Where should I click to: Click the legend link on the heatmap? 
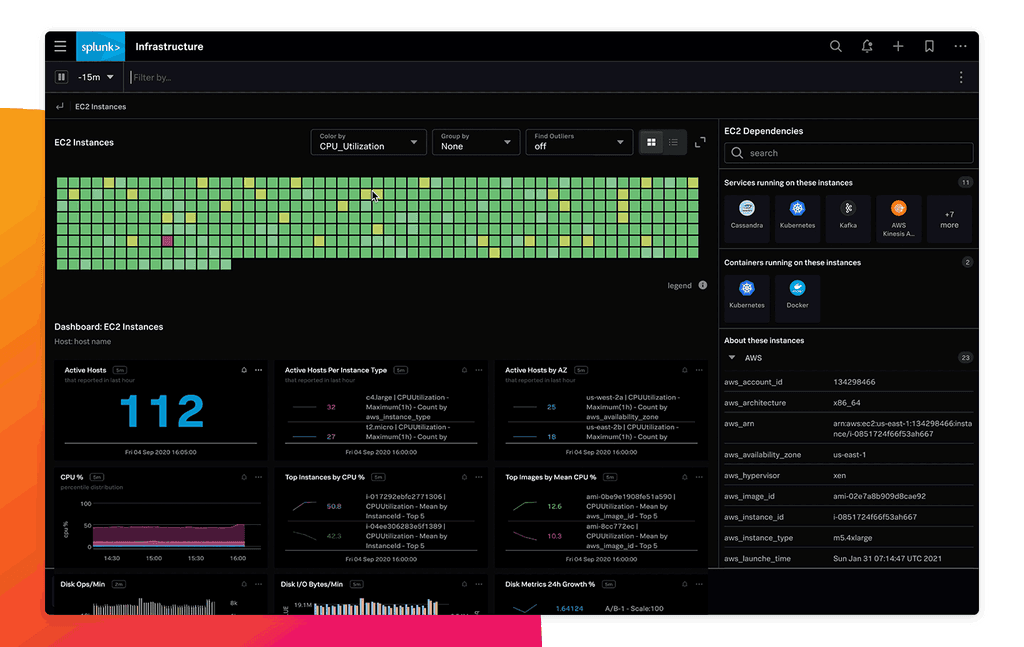coord(678,285)
